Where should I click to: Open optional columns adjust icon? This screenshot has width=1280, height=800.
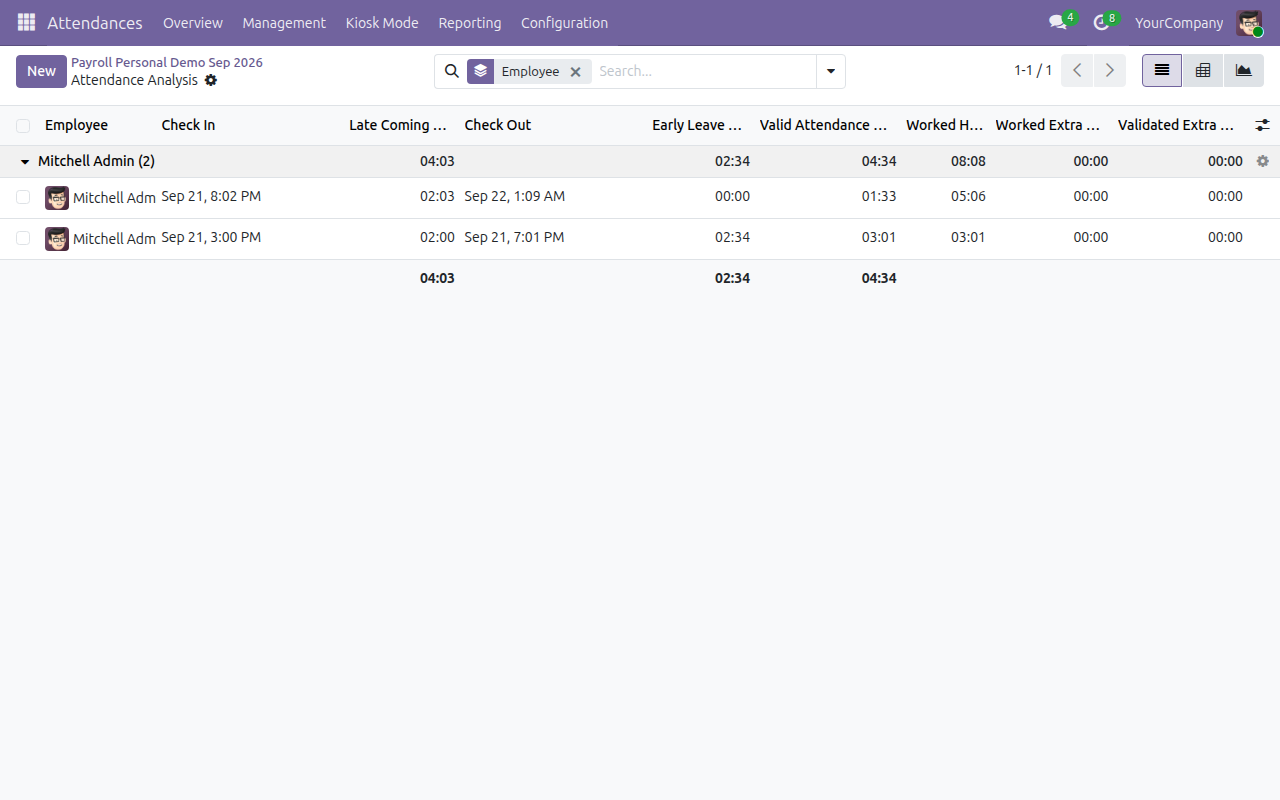point(1262,125)
